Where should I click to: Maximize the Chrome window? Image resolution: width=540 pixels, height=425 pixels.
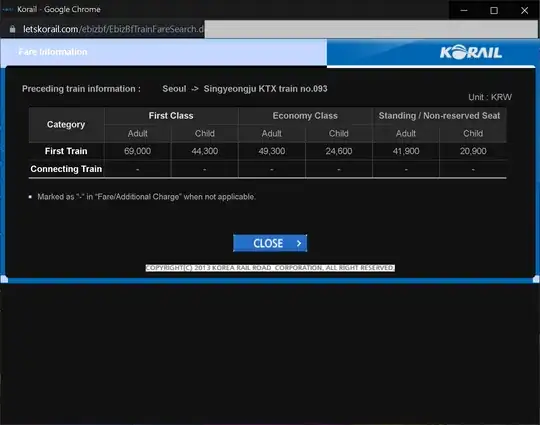click(x=494, y=10)
